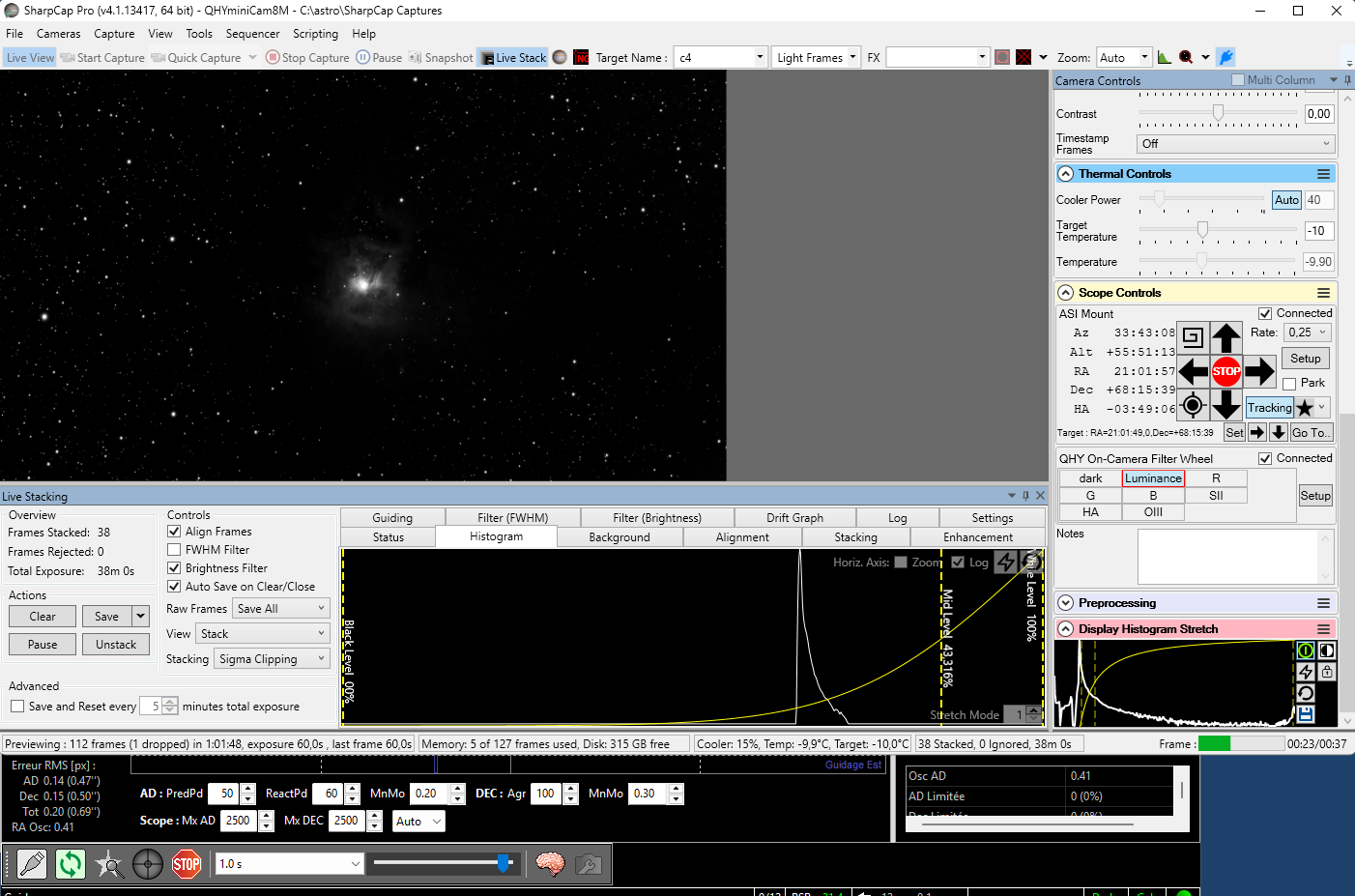
Task: Toggle the filter wheel Connected checkbox
Action: [1265, 458]
